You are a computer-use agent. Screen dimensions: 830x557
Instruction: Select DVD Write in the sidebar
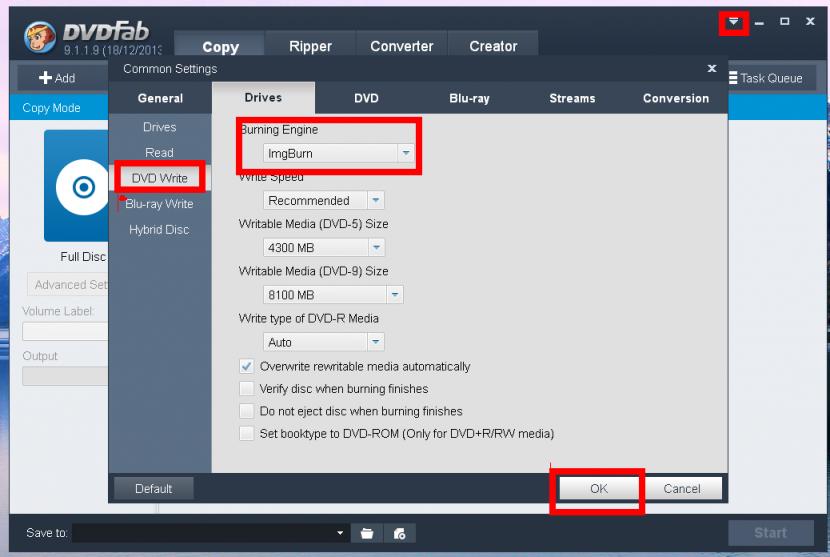[159, 178]
